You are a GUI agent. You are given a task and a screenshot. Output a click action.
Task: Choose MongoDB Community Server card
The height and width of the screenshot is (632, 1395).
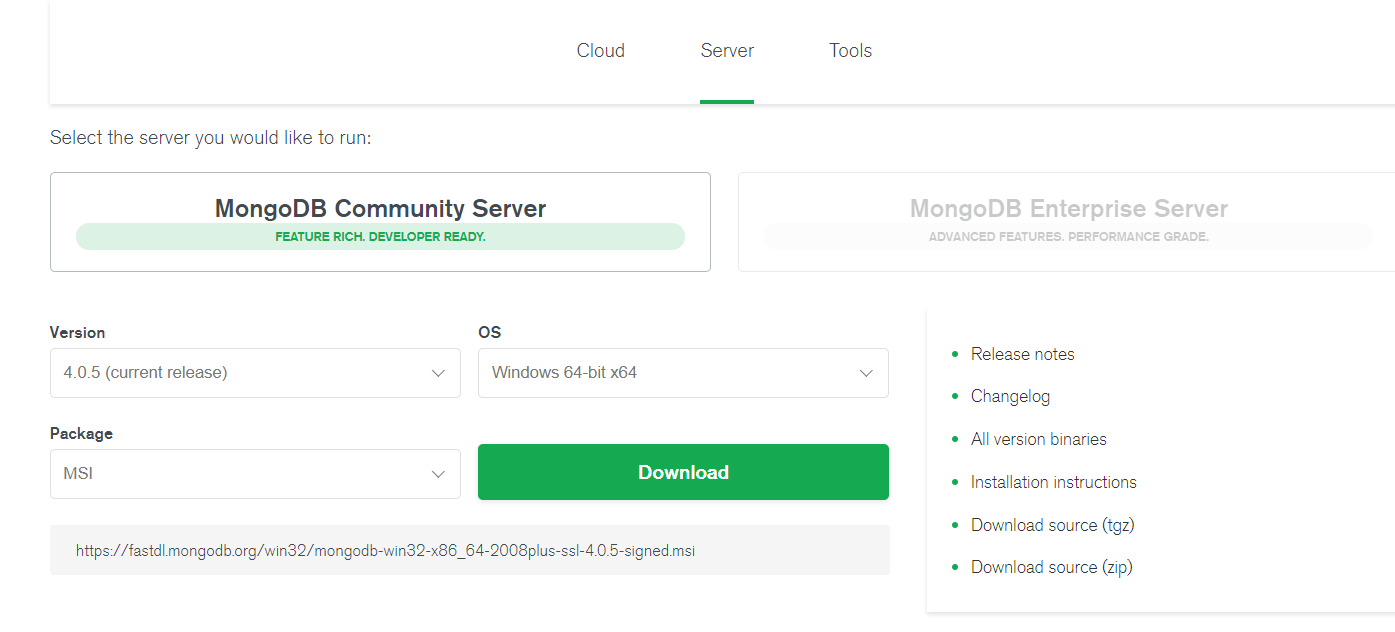(380, 222)
